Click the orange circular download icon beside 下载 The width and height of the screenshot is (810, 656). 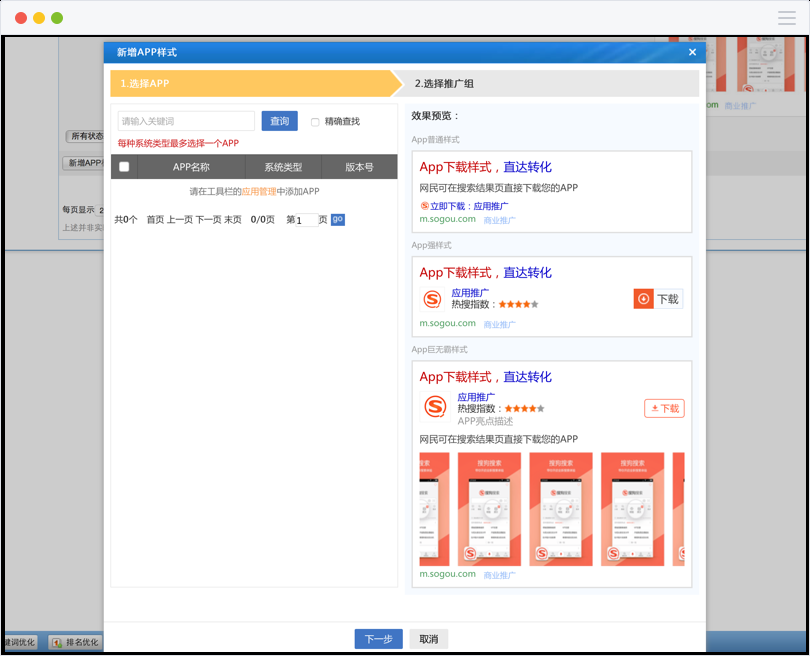click(x=644, y=298)
